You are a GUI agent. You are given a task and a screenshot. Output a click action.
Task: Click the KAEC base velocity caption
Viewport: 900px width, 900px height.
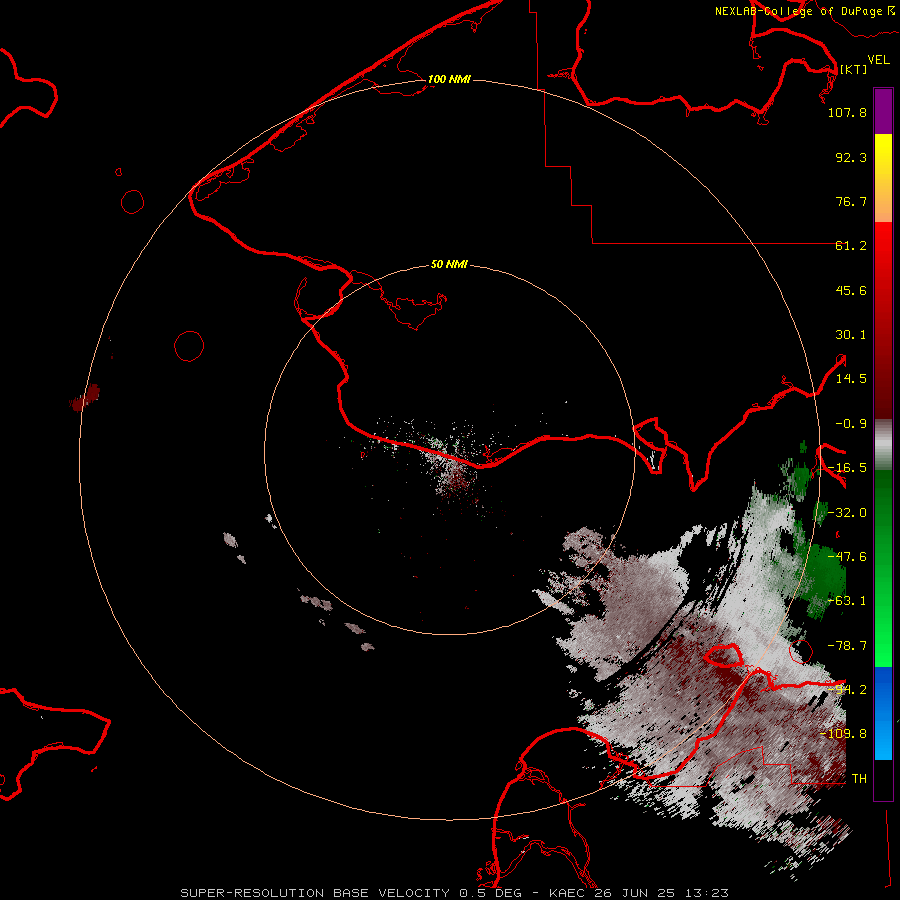(455, 893)
